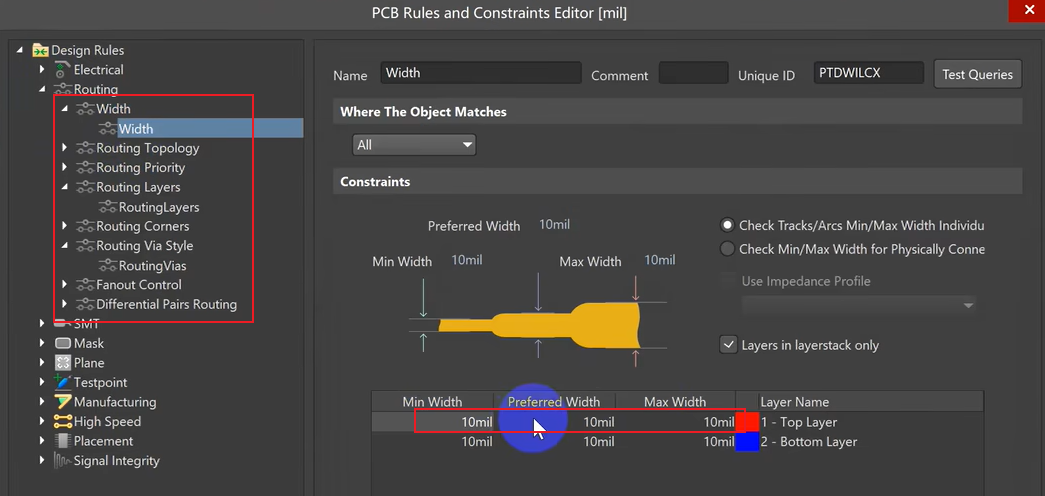The width and height of the screenshot is (1045, 496).
Task: Click the Comment input field
Action: click(693, 73)
